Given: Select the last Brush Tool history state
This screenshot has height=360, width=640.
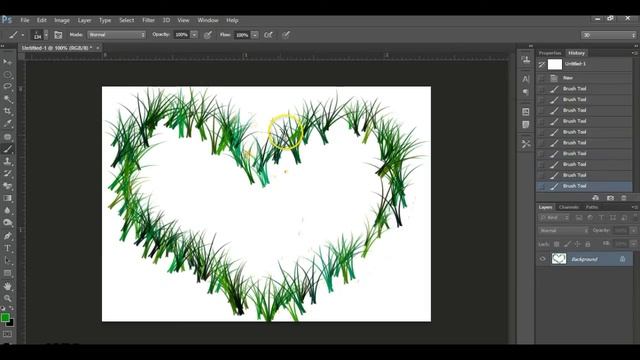Looking at the screenshot, I should 584,186.
